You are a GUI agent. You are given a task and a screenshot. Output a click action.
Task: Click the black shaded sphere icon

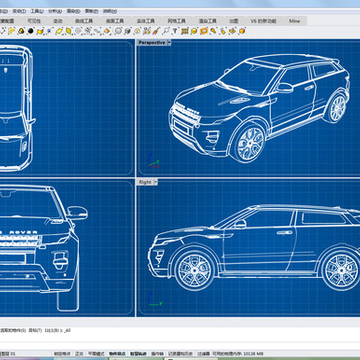click(31, 31)
